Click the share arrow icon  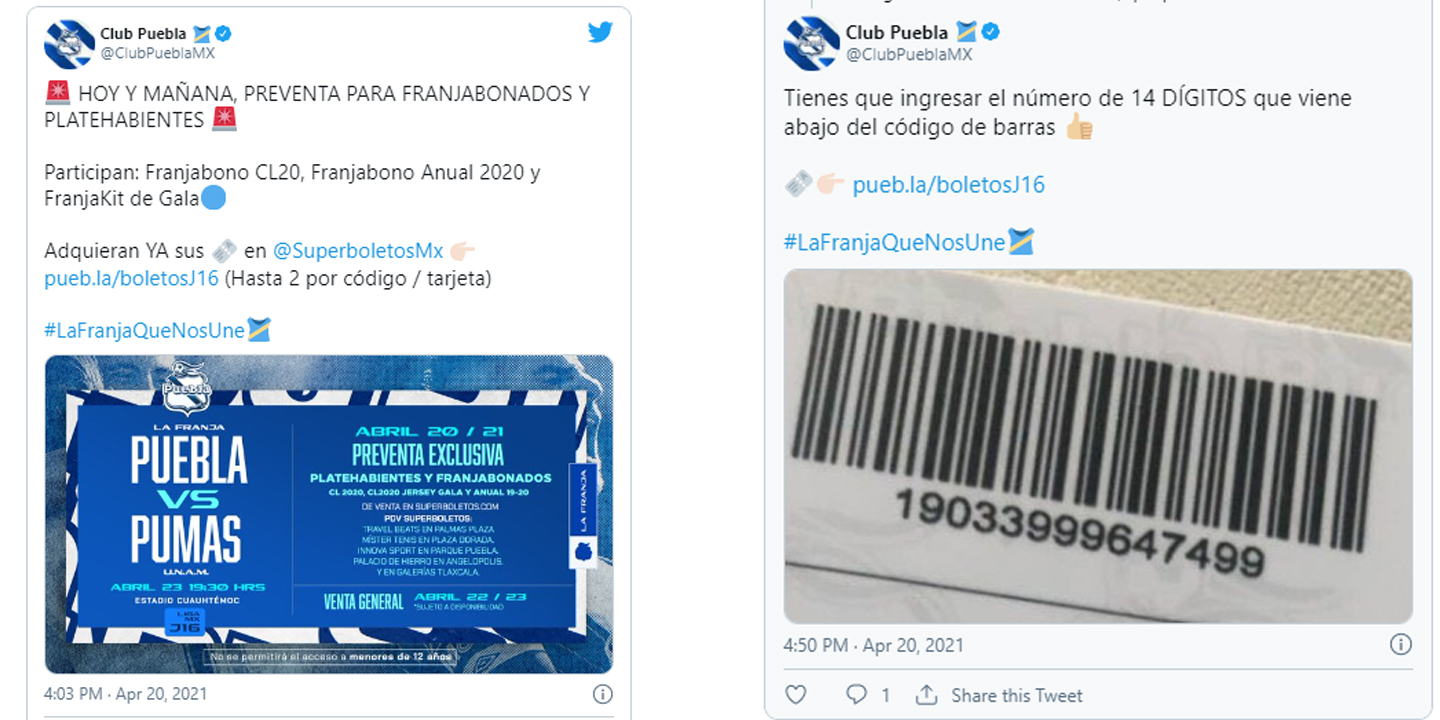927,694
